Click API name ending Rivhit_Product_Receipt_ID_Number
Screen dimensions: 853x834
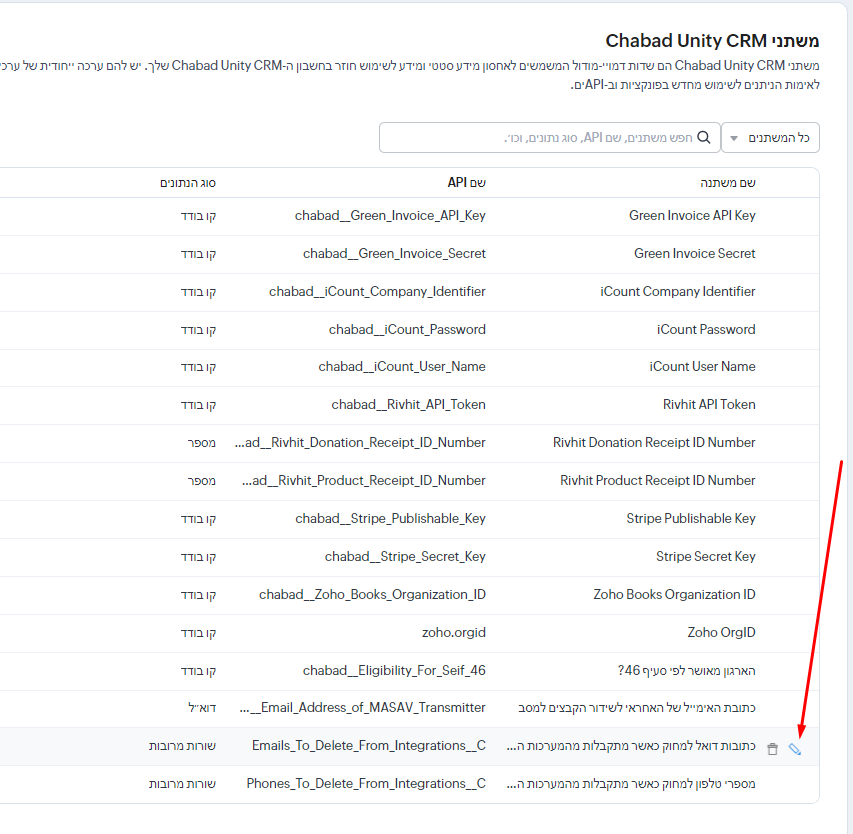point(364,481)
